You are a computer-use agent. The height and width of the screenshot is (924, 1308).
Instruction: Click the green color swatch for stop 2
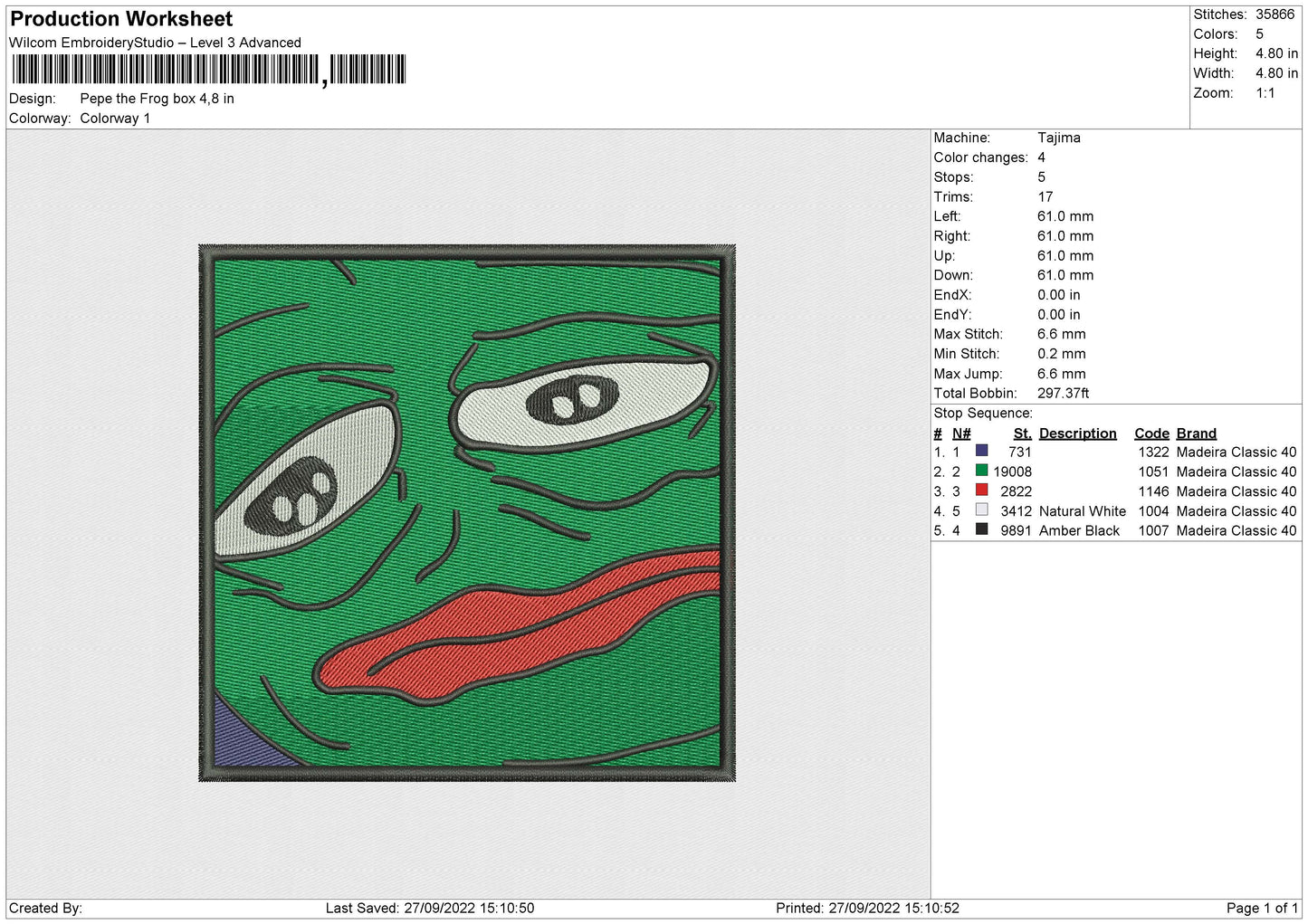pos(981,471)
